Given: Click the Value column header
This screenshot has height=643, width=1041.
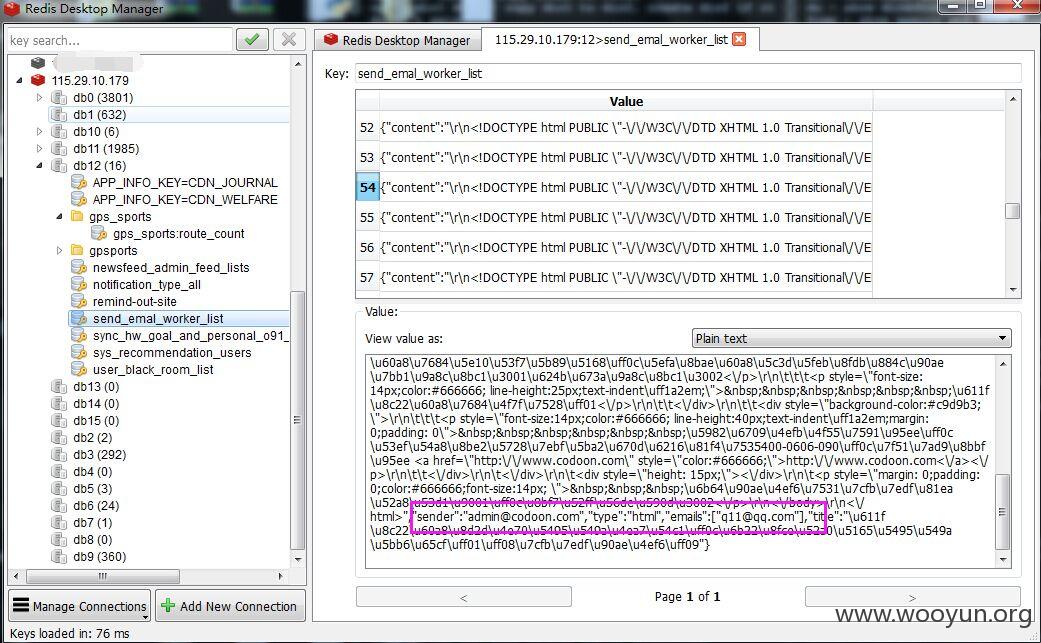Looking at the screenshot, I should (x=626, y=102).
